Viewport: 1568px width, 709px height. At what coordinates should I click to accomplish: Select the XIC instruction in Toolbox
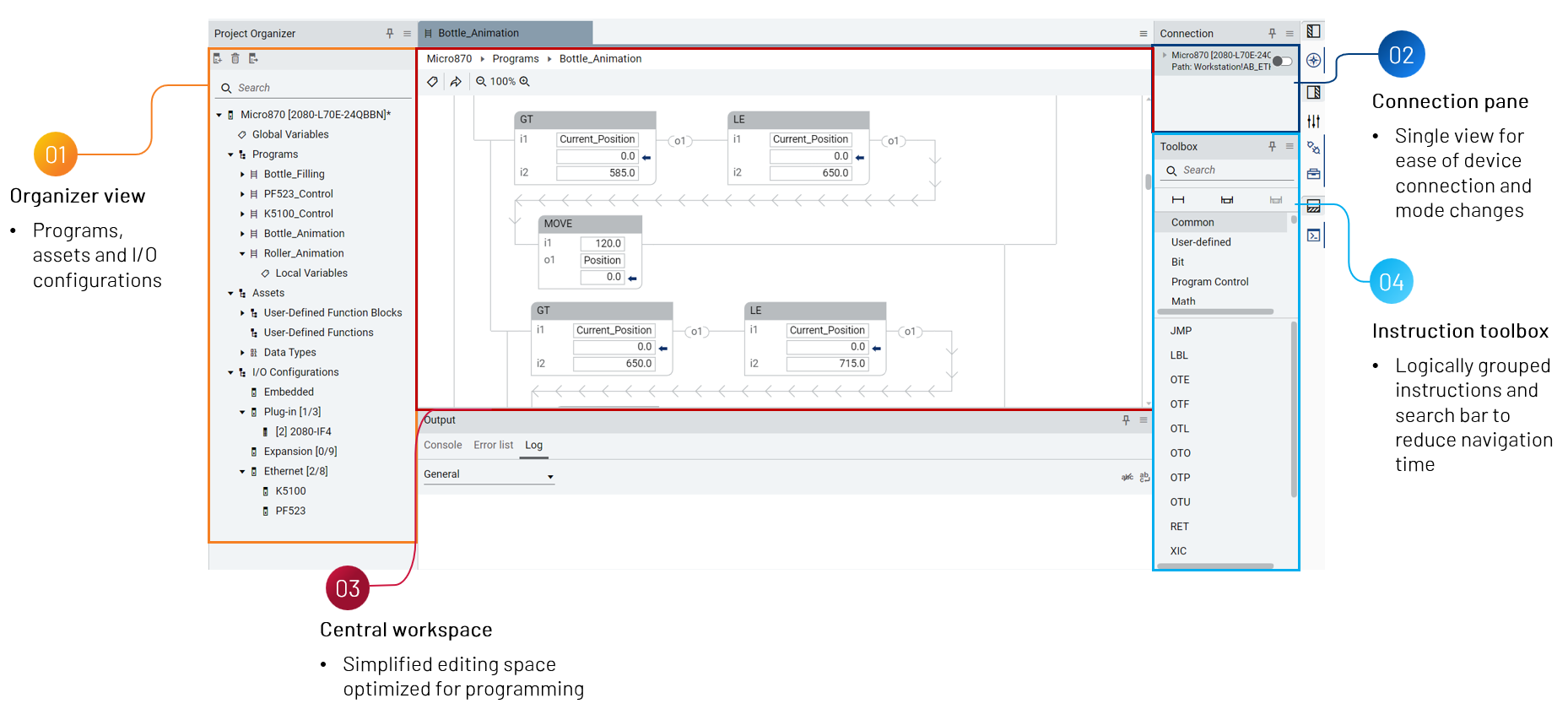1178,551
